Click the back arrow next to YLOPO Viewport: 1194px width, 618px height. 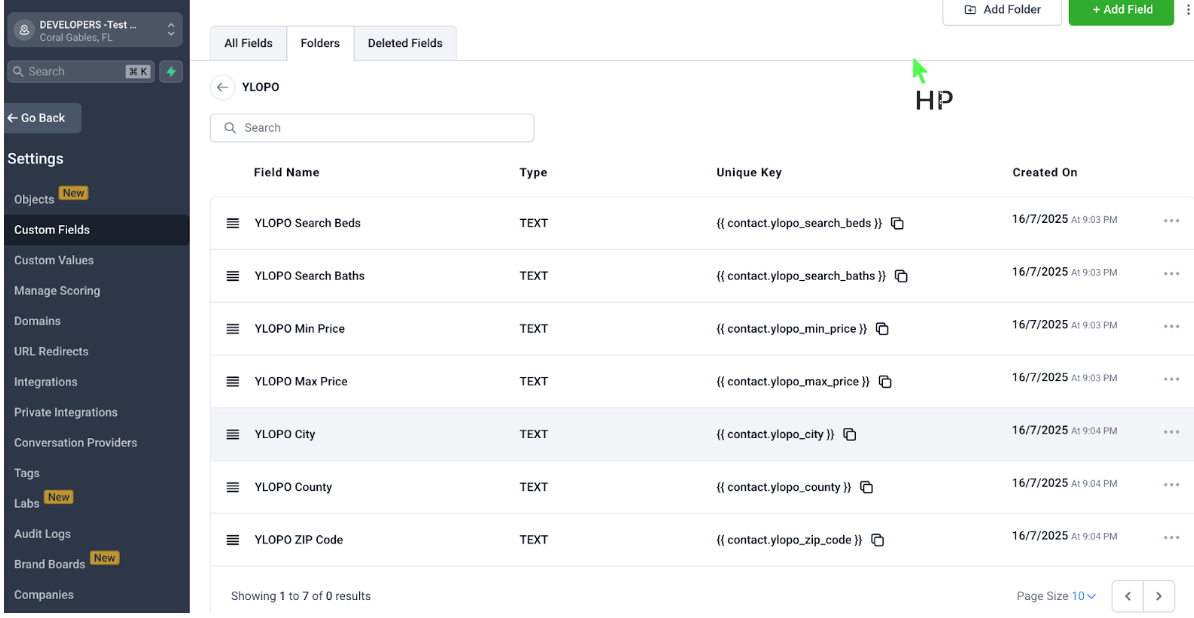click(222, 87)
